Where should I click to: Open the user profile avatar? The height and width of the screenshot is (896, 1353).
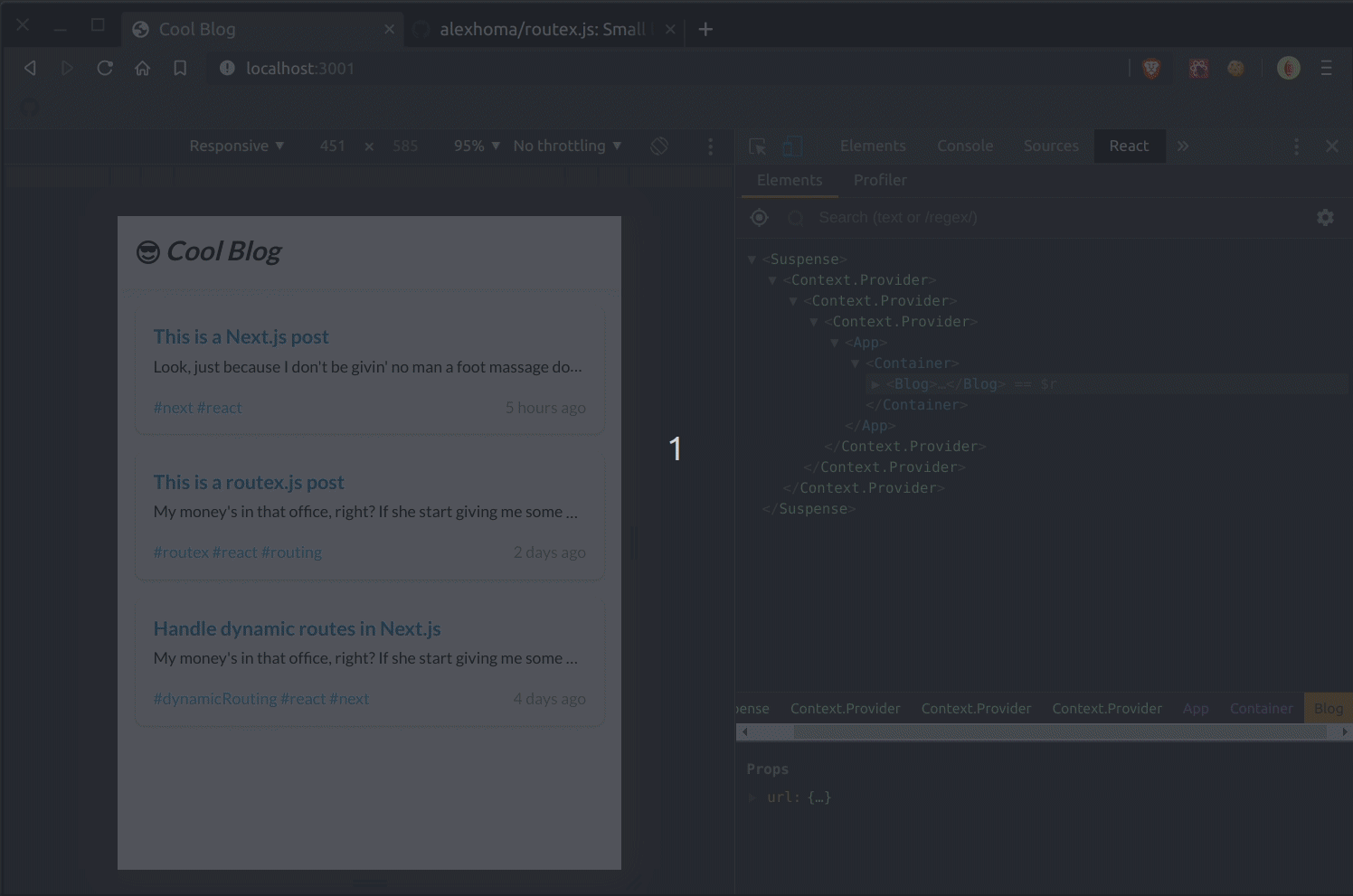1289,68
